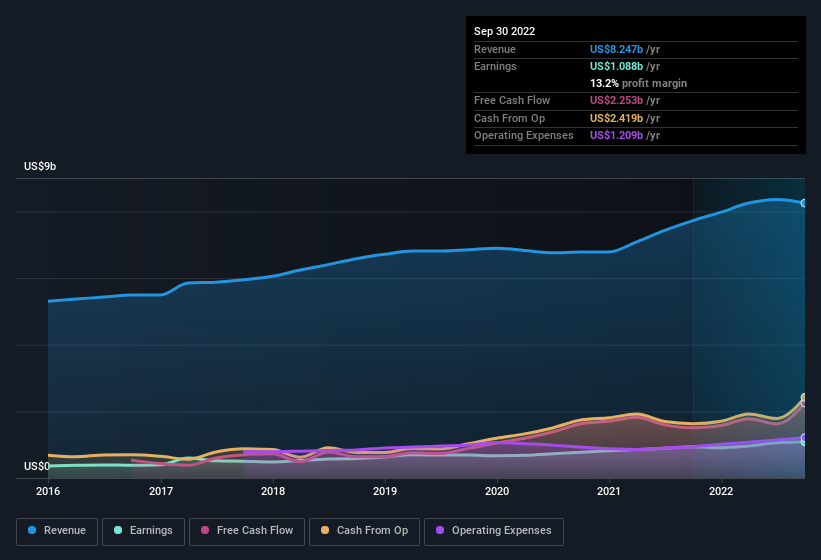
Task: Toggle the Operating Expenses legend button
Action: 493,531
